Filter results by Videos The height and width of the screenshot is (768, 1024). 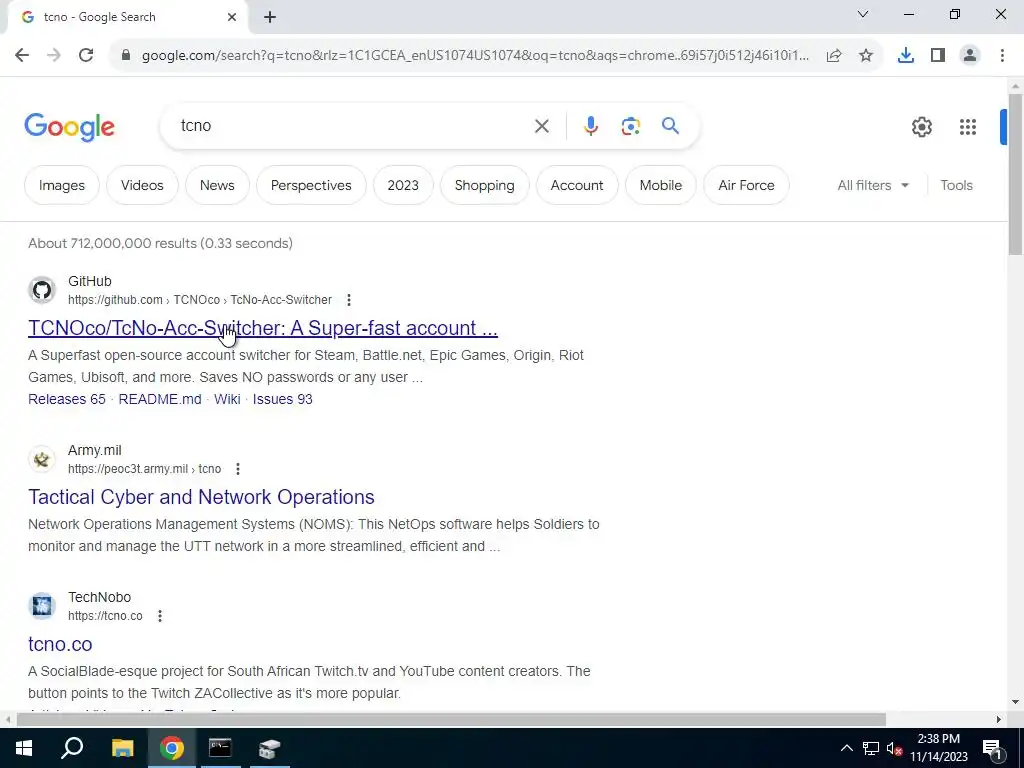142,185
